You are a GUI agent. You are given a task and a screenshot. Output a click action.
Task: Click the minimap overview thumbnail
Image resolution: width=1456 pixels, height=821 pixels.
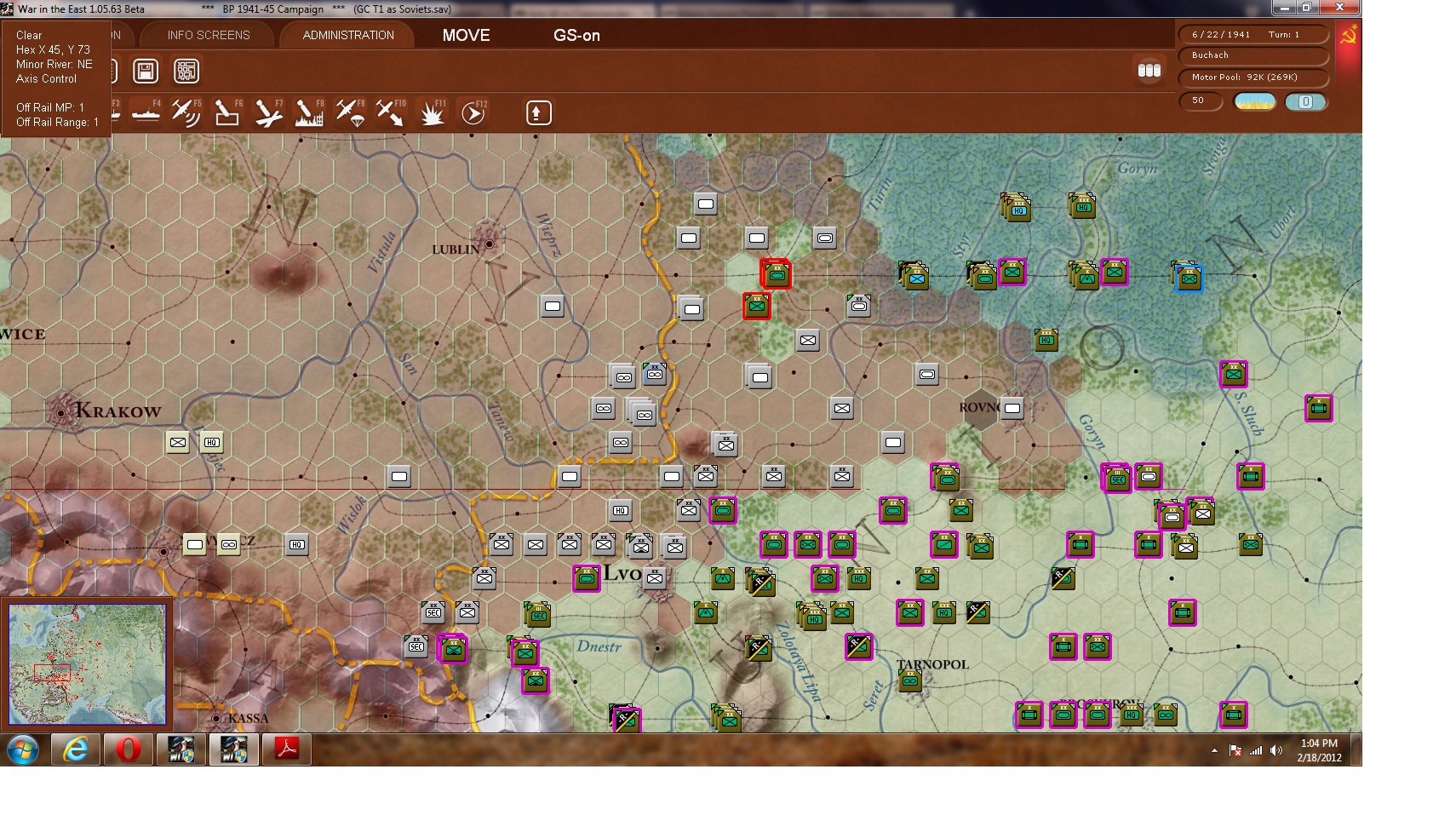(87, 664)
